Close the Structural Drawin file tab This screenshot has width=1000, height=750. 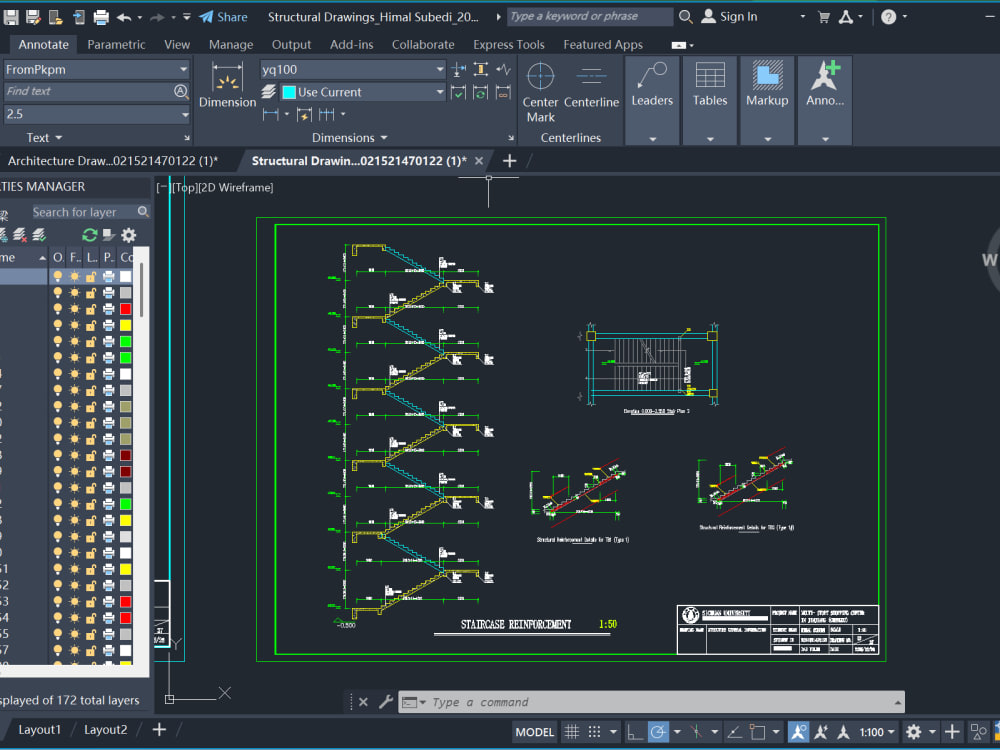tap(479, 161)
